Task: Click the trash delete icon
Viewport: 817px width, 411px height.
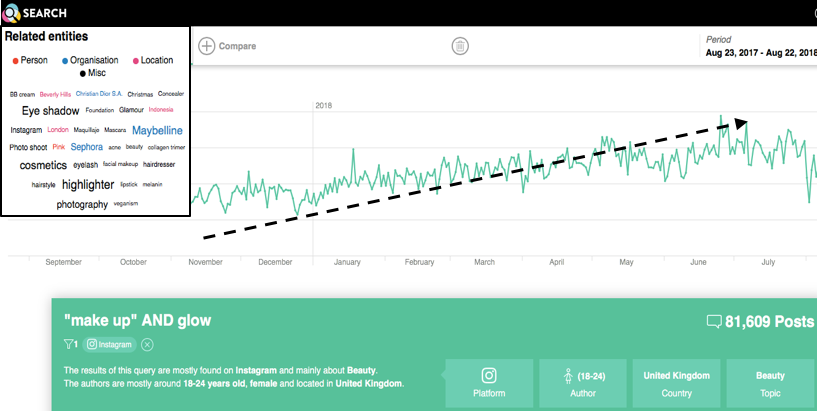Action: coord(460,46)
